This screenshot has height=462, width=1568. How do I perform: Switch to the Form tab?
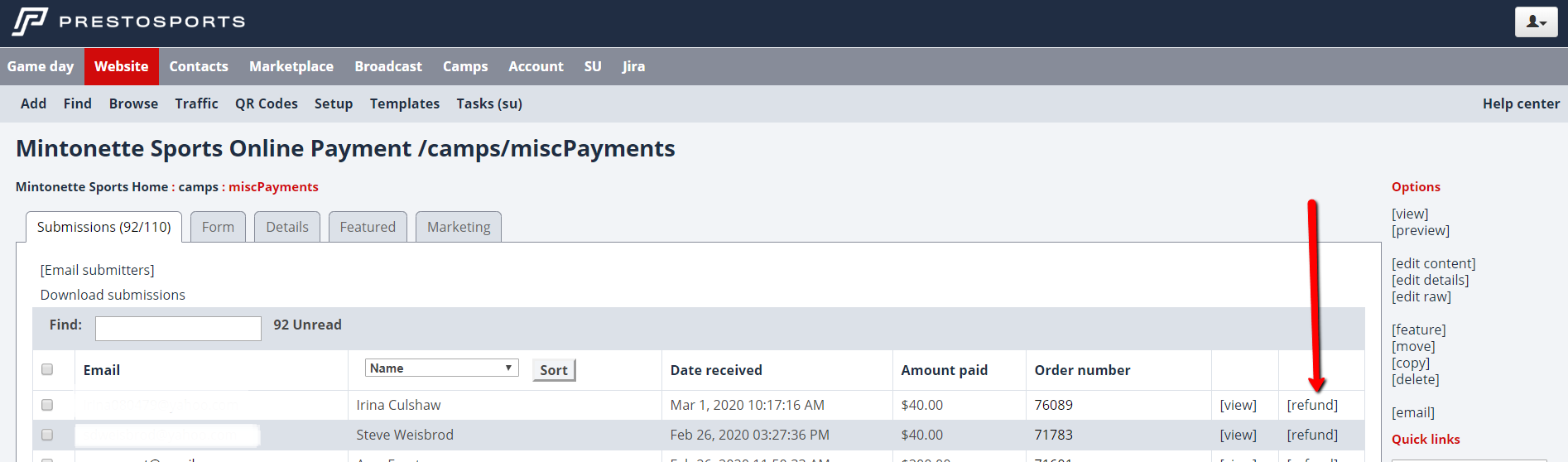click(x=218, y=227)
